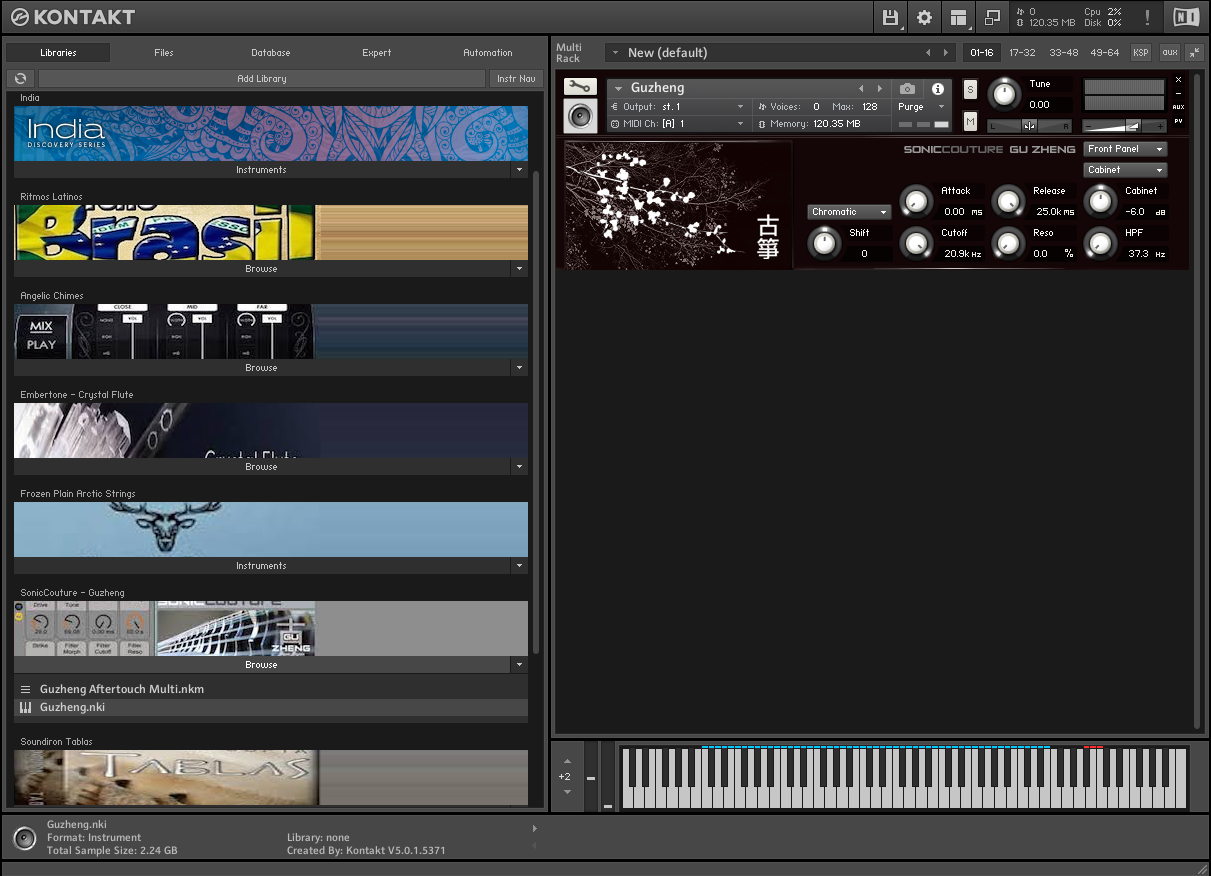The image size is (1211, 876).
Task: Click Instruments under Frozen Plain Arctic Strings
Action: (x=261, y=566)
